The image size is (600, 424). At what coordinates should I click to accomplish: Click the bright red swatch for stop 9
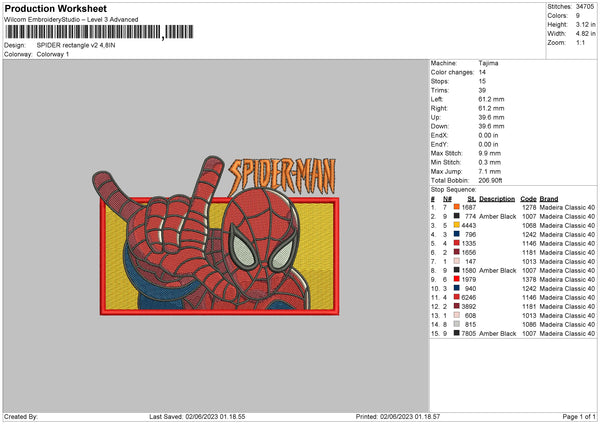pos(456,279)
